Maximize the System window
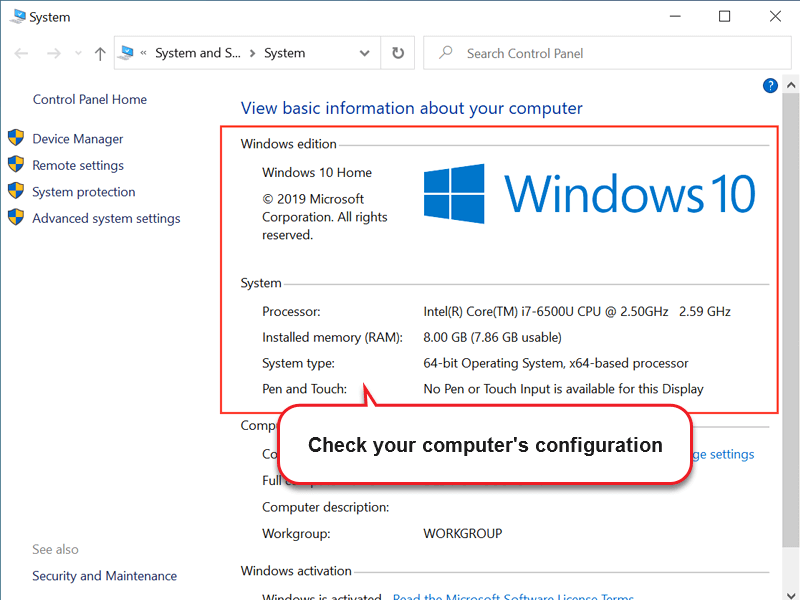Screen dimensions: 800x600 724,16
